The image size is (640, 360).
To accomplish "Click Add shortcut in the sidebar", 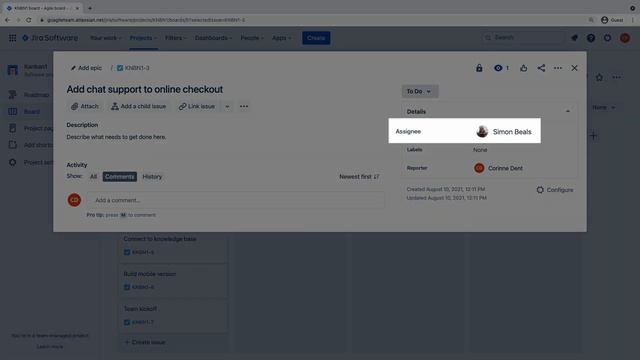I will click(30, 145).
